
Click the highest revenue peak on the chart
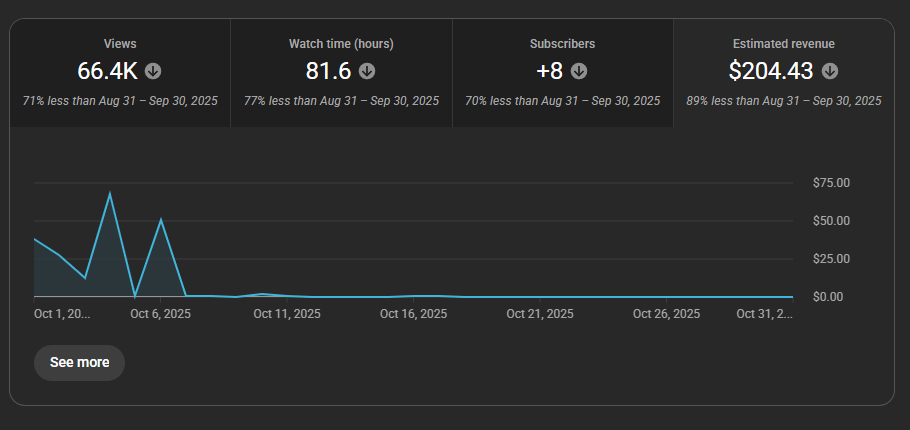tap(110, 193)
